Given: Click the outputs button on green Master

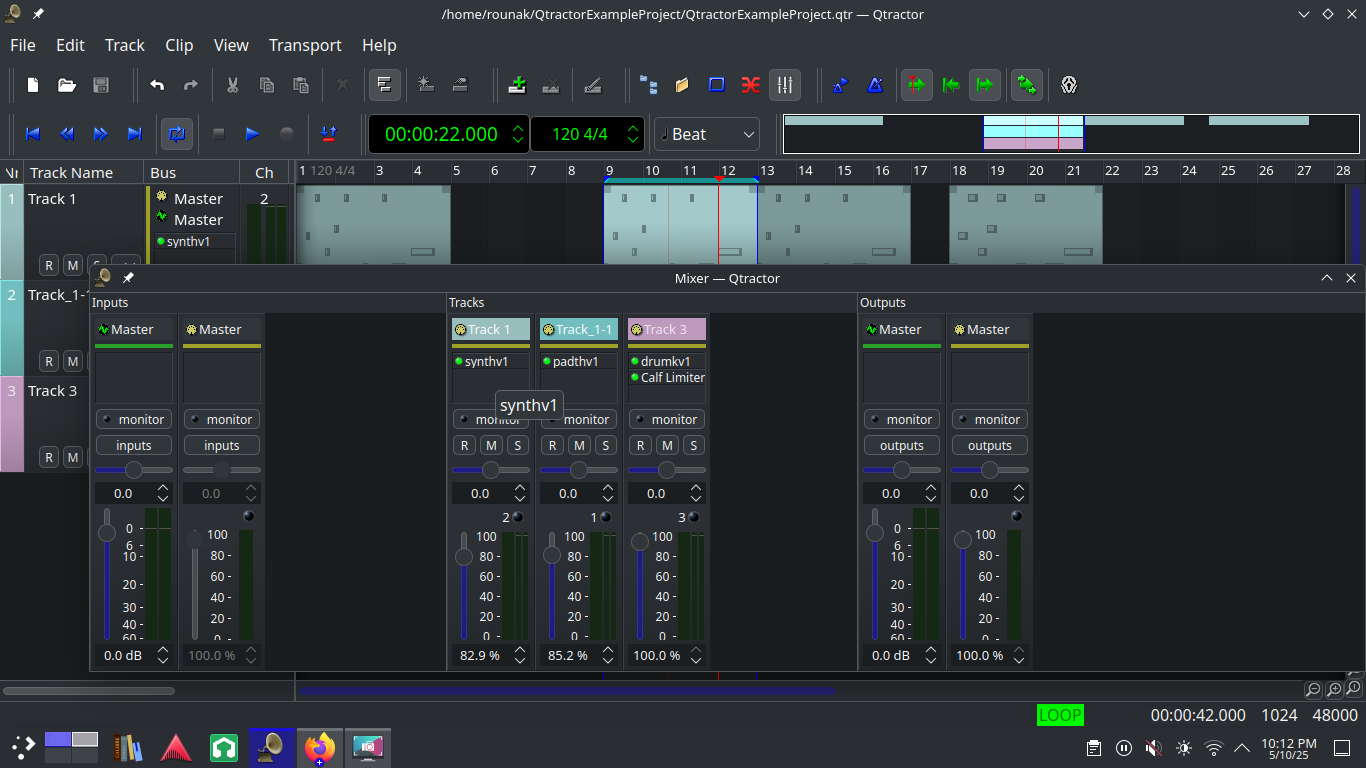Looking at the screenshot, I should (901, 446).
